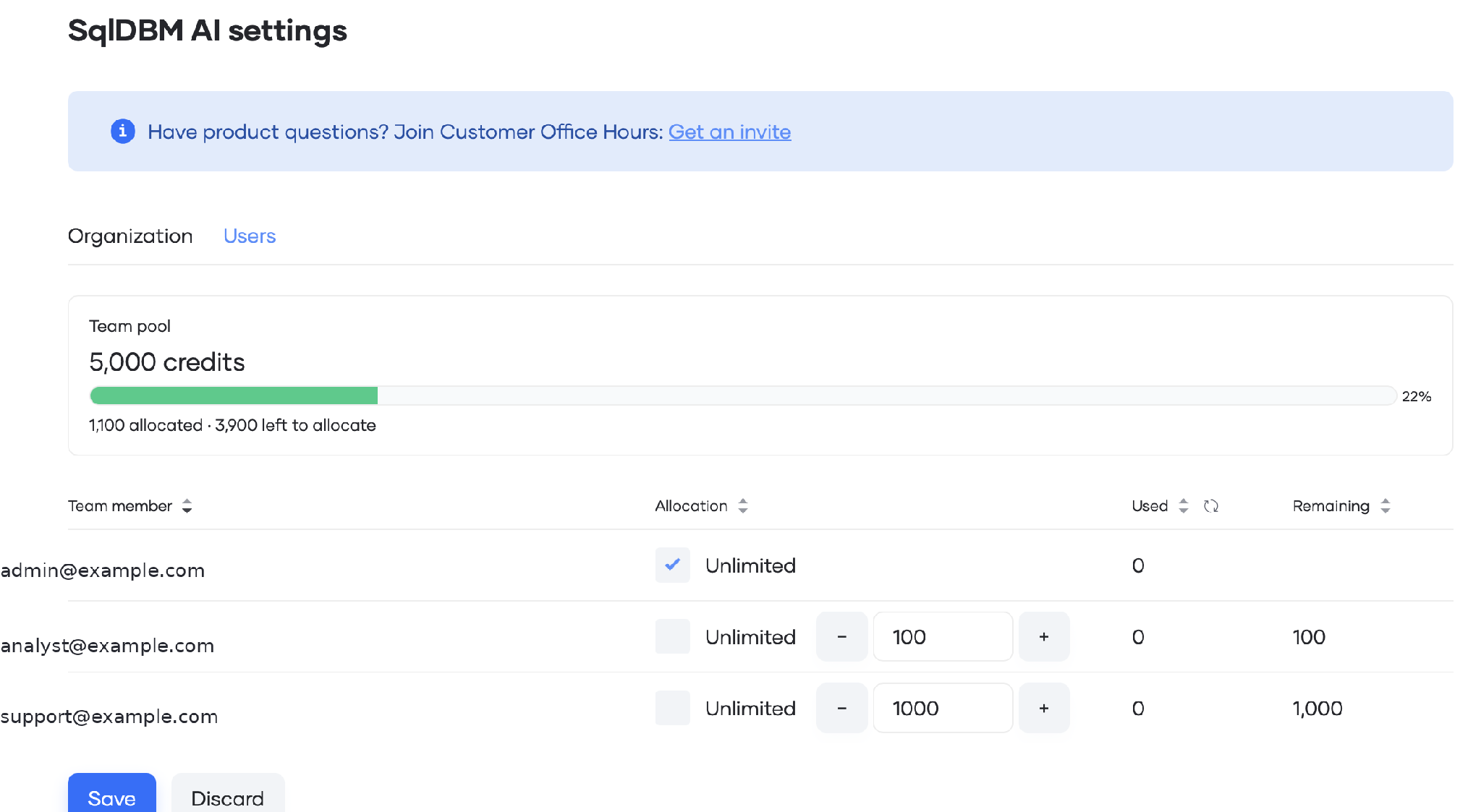Increase allocation for analyst@example.com
1481x812 pixels.
(x=1044, y=636)
